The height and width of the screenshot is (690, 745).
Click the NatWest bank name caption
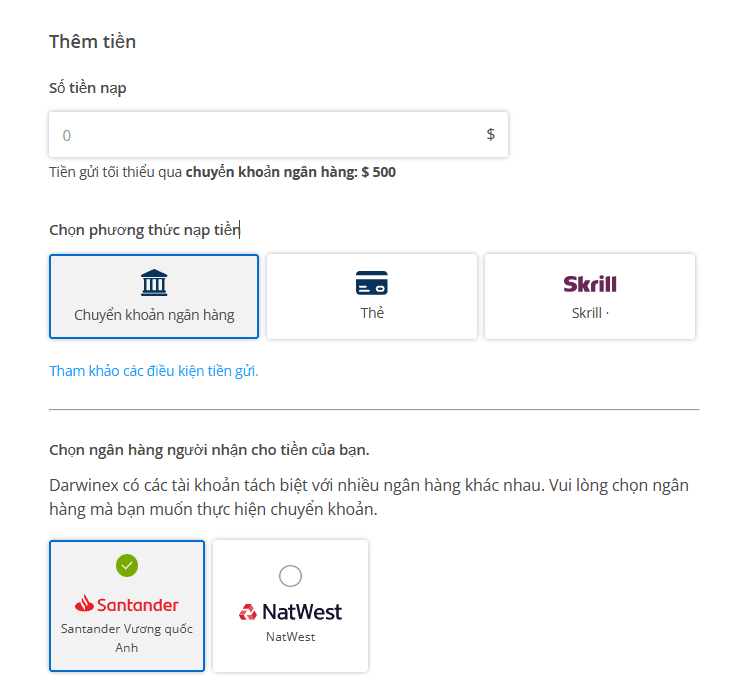(290, 637)
